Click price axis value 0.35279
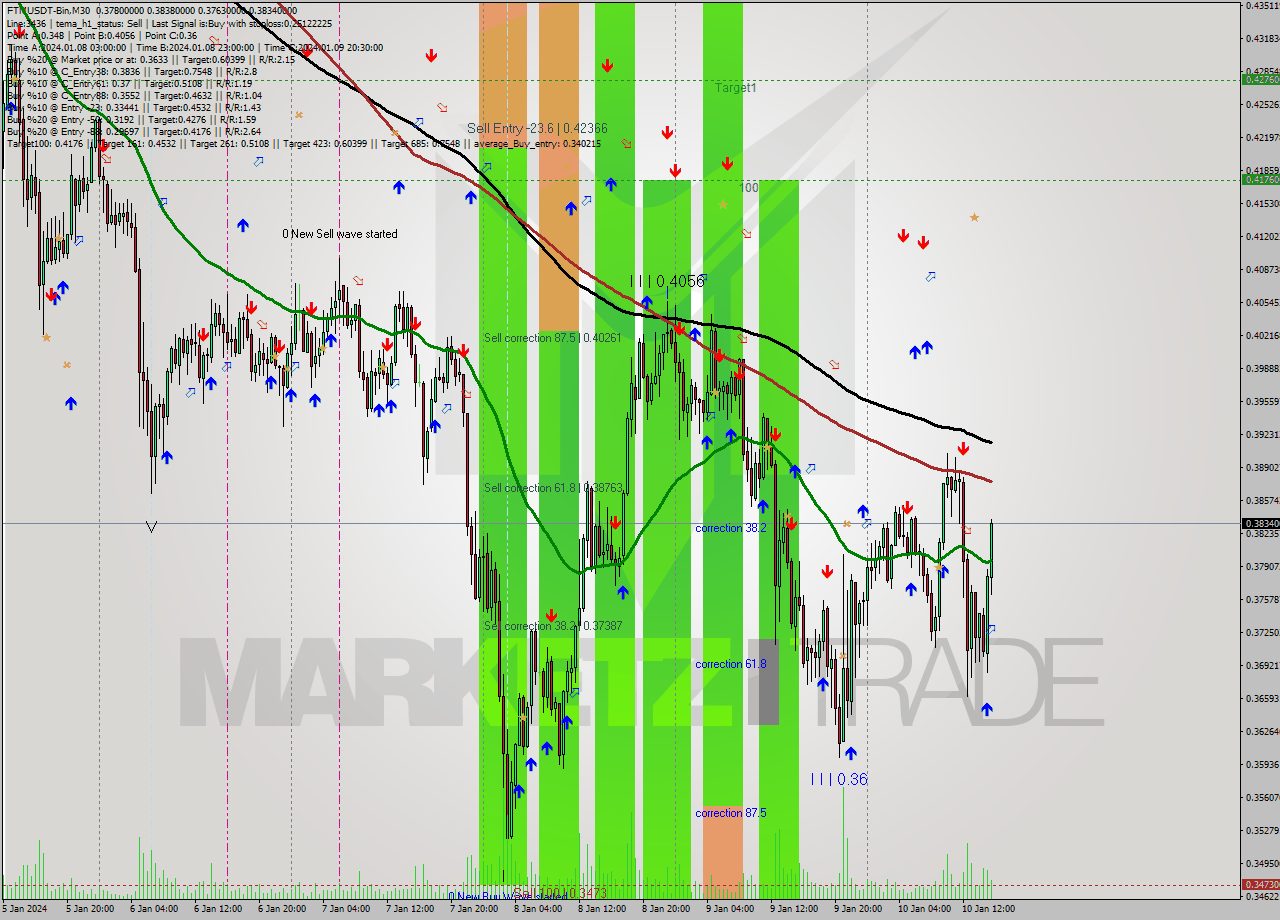Image resolution: width=1280 pixels, height=920 pixels. coord(1262,831)
